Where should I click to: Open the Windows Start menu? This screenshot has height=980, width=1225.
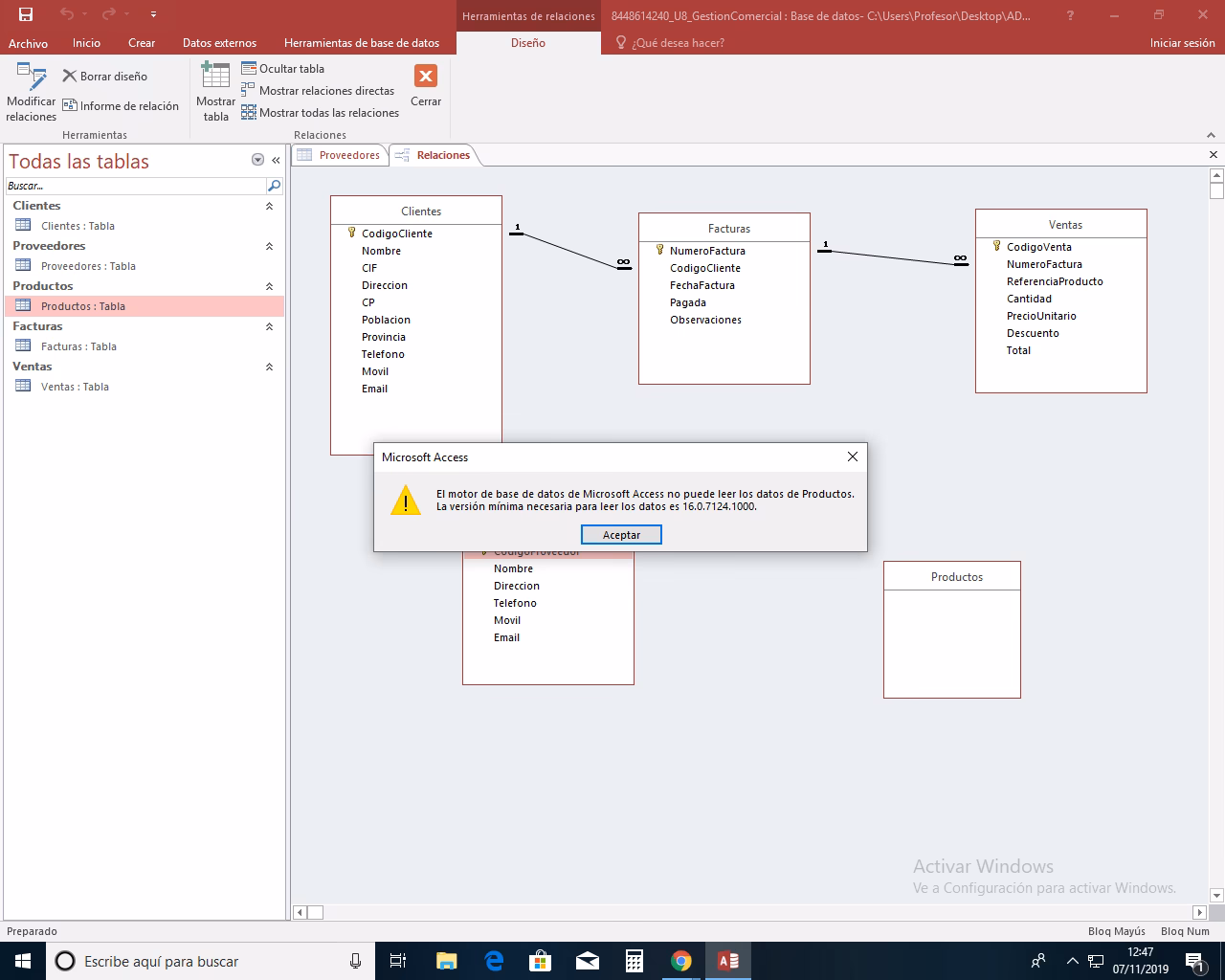click(x=23, y=961)
